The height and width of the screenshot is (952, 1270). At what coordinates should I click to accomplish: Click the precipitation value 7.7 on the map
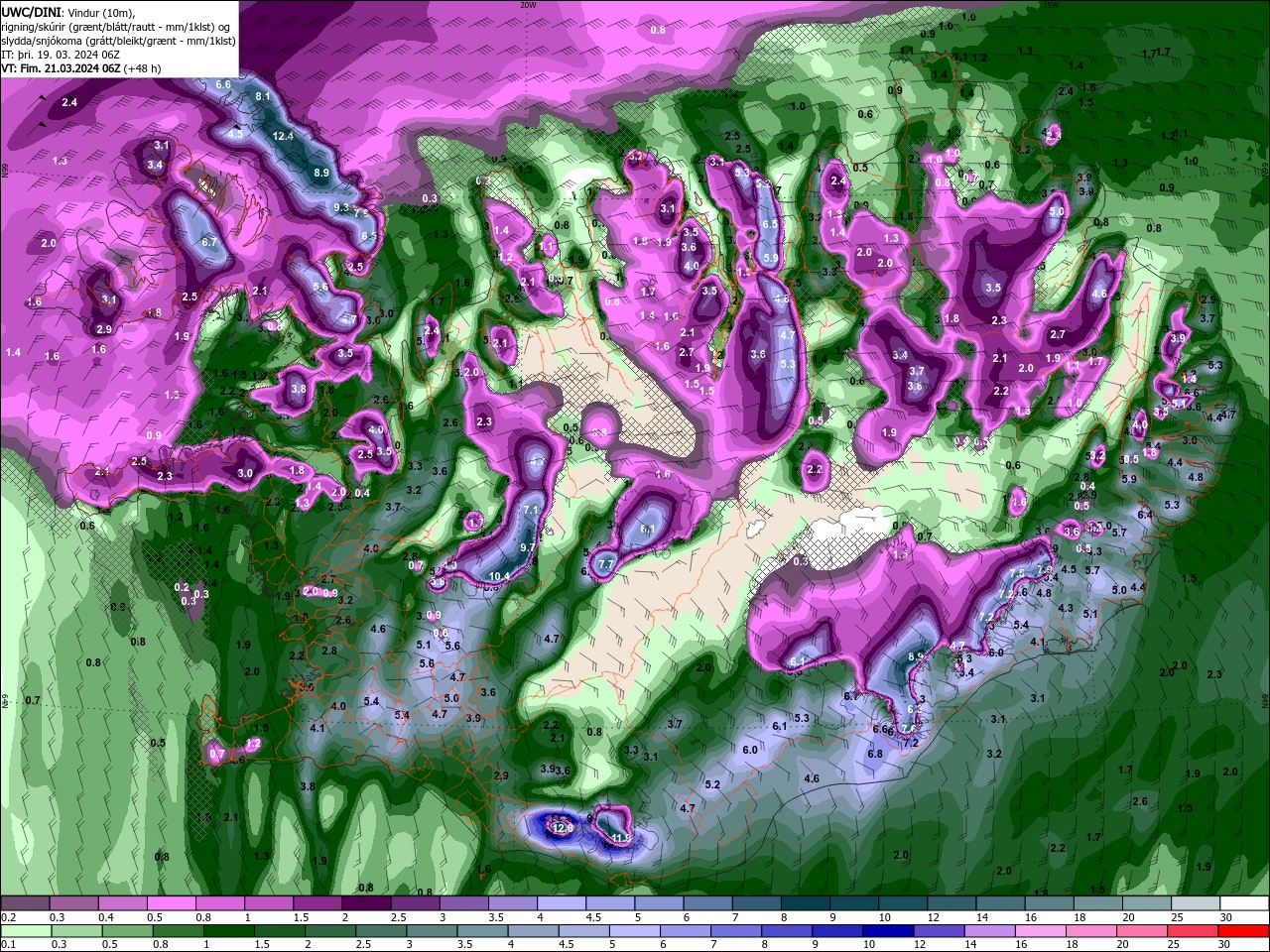[x=607, y=563]
